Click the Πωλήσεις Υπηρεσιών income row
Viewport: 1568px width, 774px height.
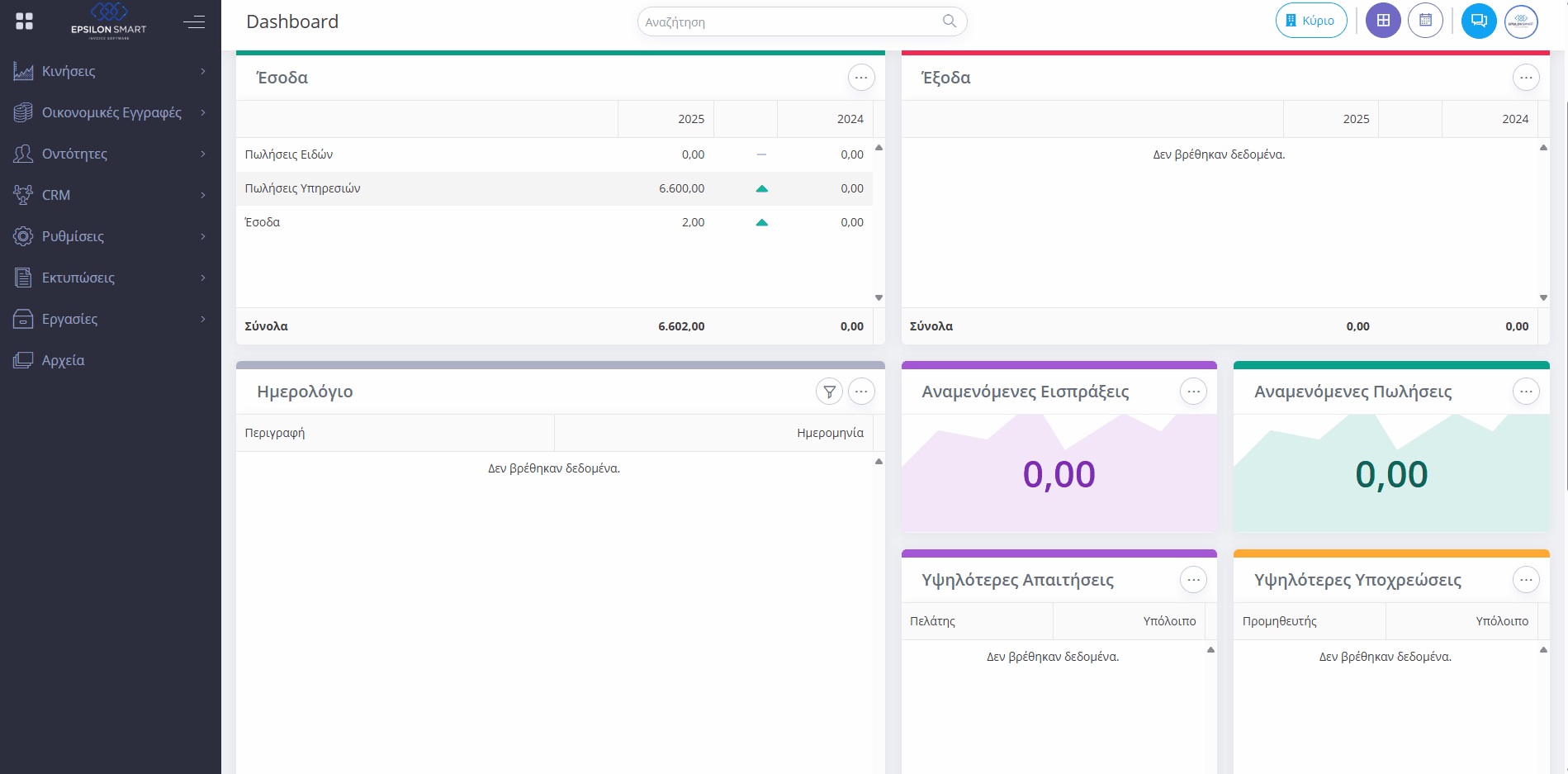click(x=303, y=188)
